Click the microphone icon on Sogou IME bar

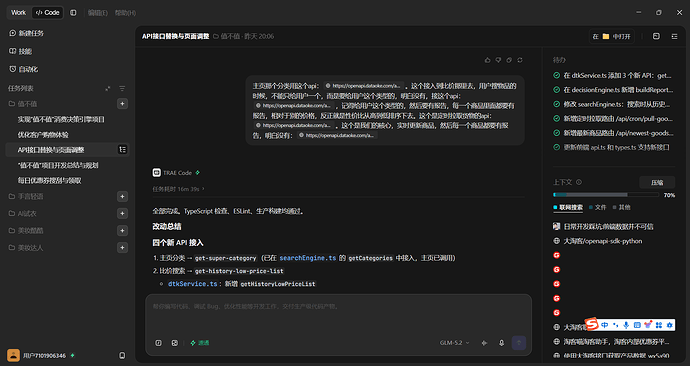[x=626, y=325]
